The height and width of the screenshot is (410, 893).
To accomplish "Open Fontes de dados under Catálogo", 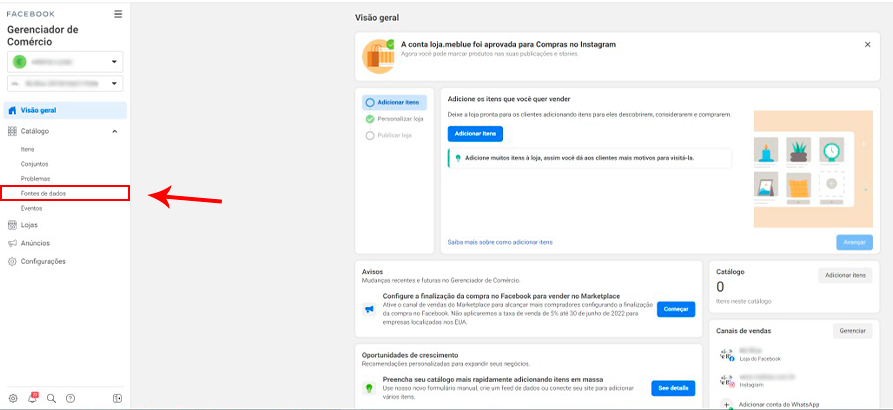I will [65, 194].
